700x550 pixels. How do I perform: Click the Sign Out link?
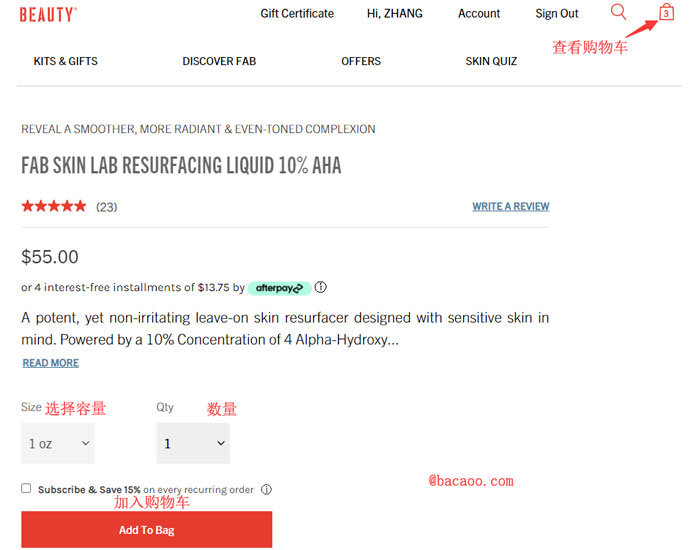click(x=557, y=13)
